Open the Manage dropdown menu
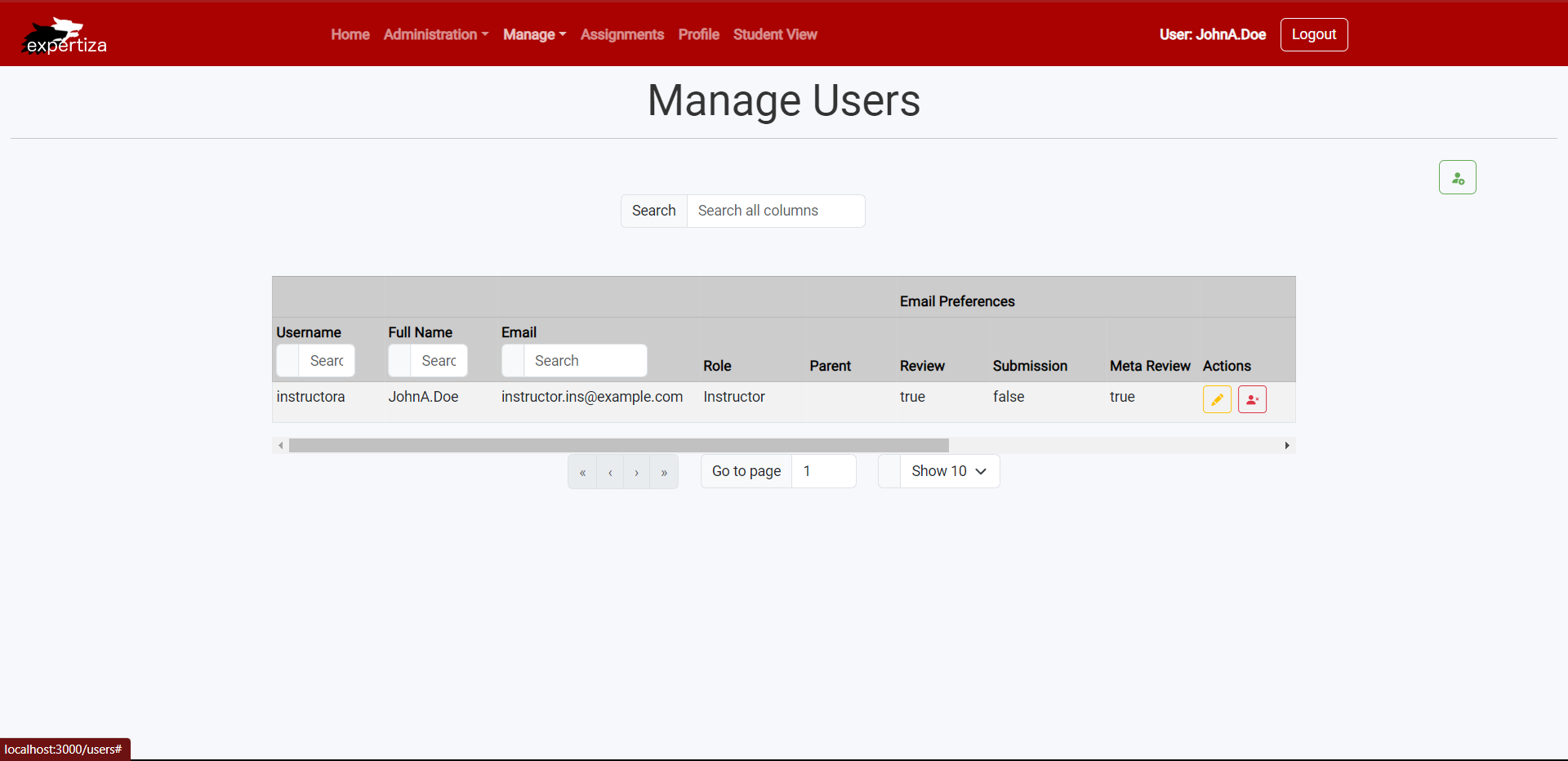This screenshot has height=761, width=1568. point(534,34)
